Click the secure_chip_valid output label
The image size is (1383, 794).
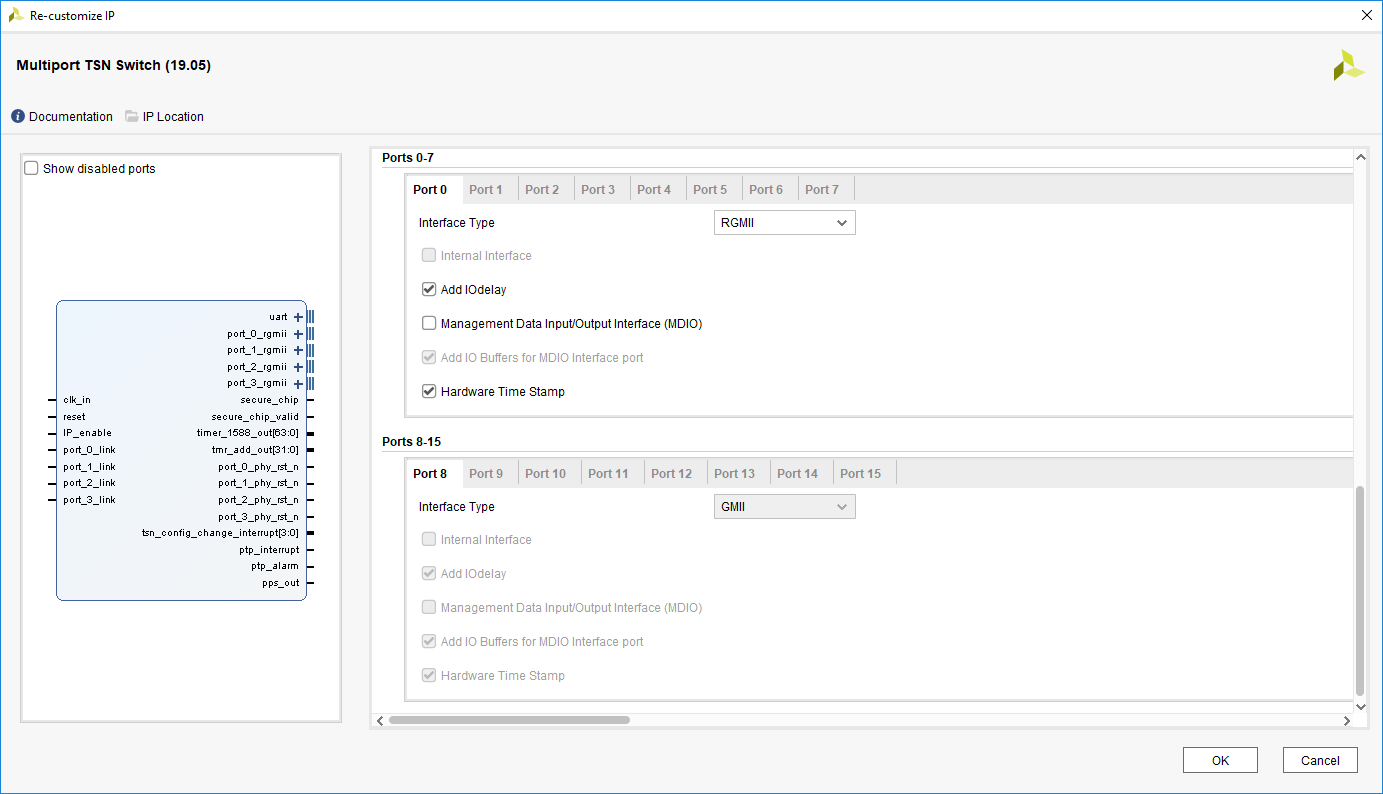coord(255,417)
